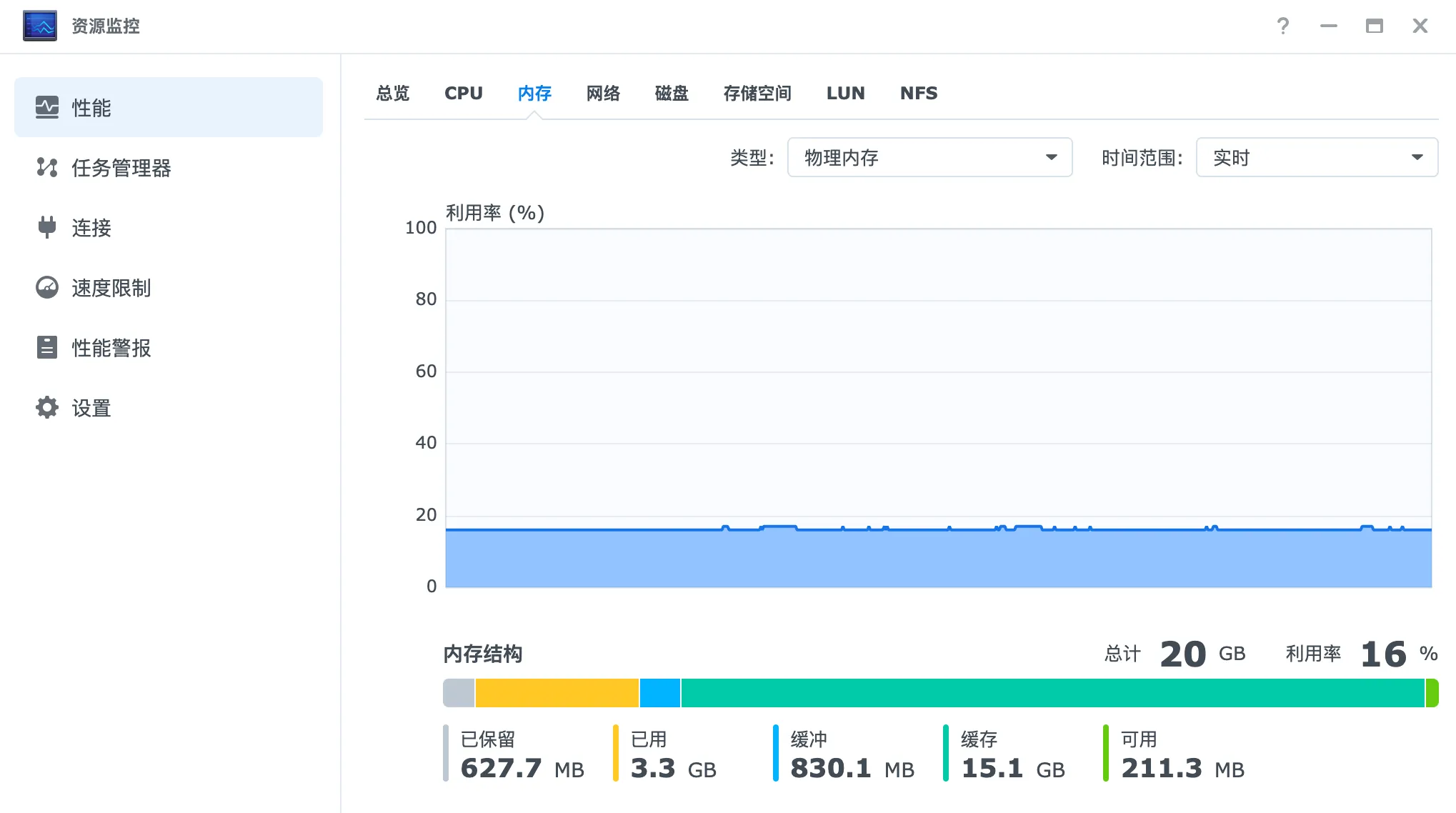The image size is (1456, 813).
Task: Expand the 物理内存 type dropdown
Action: pos(929,157)
